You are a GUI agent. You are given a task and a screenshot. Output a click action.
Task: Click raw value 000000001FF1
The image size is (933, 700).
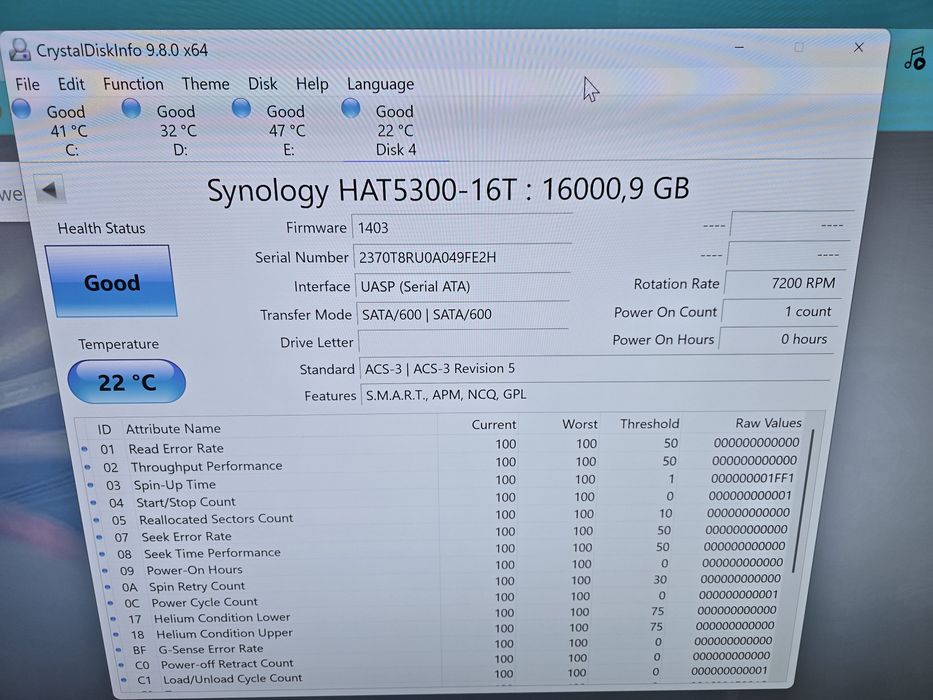(x=752, y=478)
